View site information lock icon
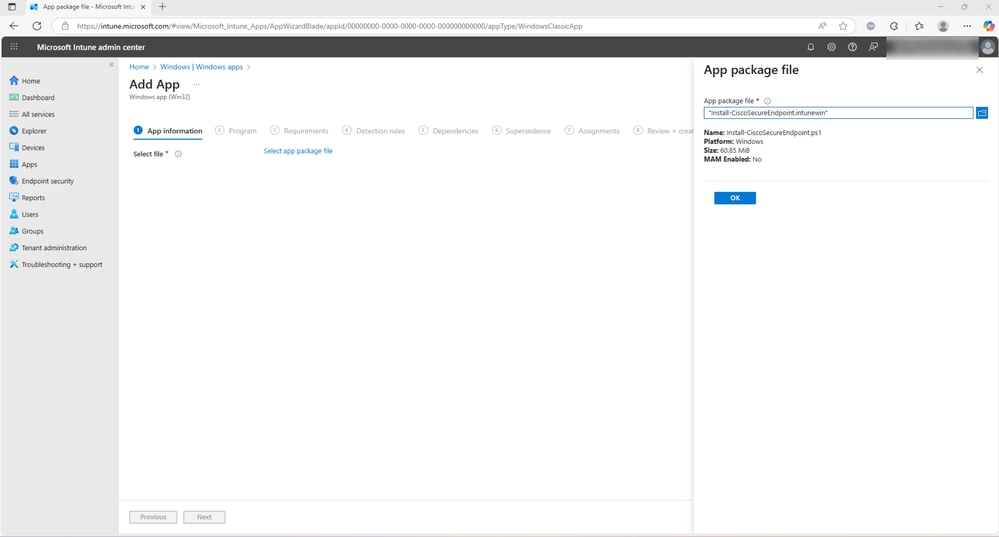Viewport: 999px width, 537px height. coord(65,26)
